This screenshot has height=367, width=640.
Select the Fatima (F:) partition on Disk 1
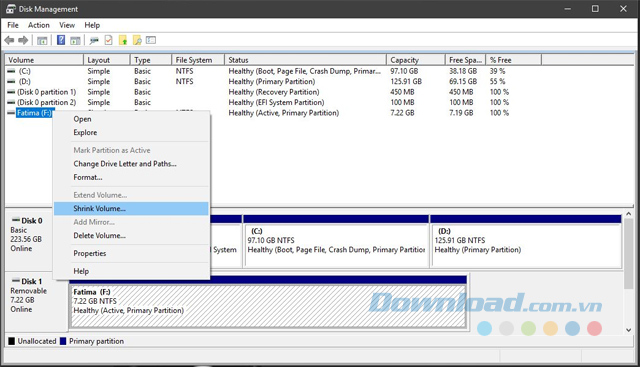pos(268,302)
